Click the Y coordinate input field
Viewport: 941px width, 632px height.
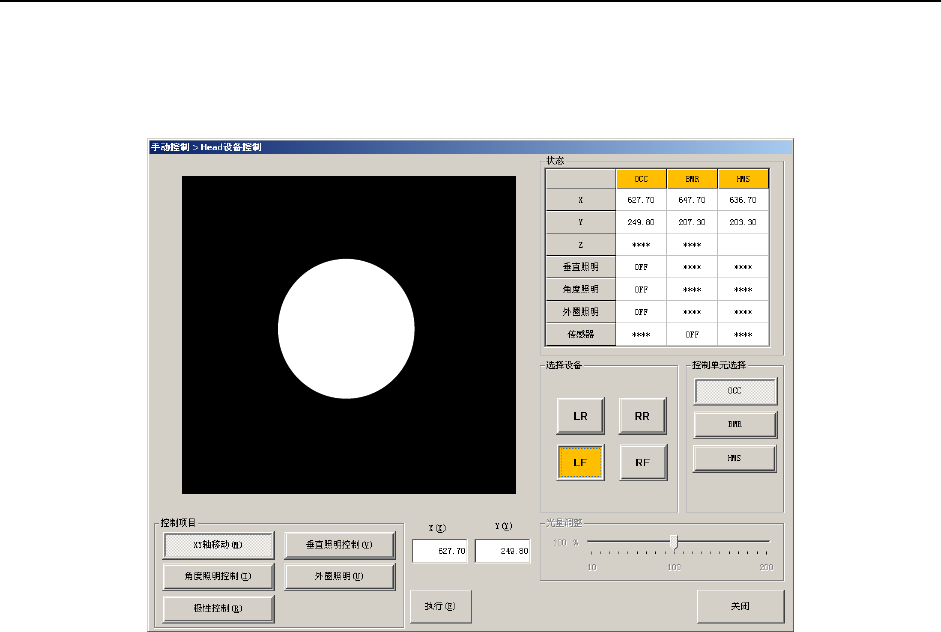[502, 551]
